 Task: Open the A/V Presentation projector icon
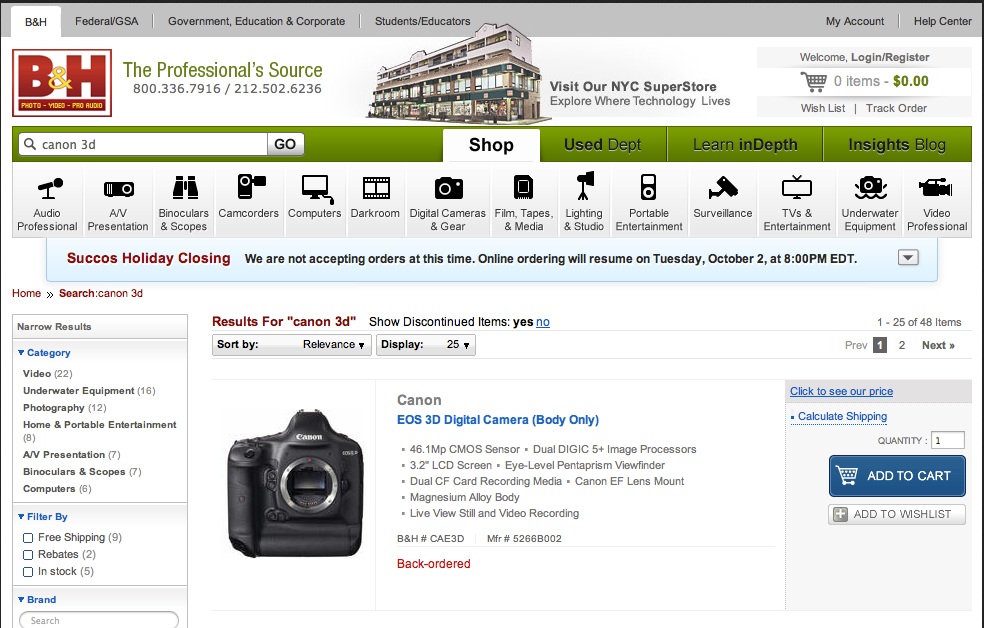pyautogui.click(x=119, y=189)
